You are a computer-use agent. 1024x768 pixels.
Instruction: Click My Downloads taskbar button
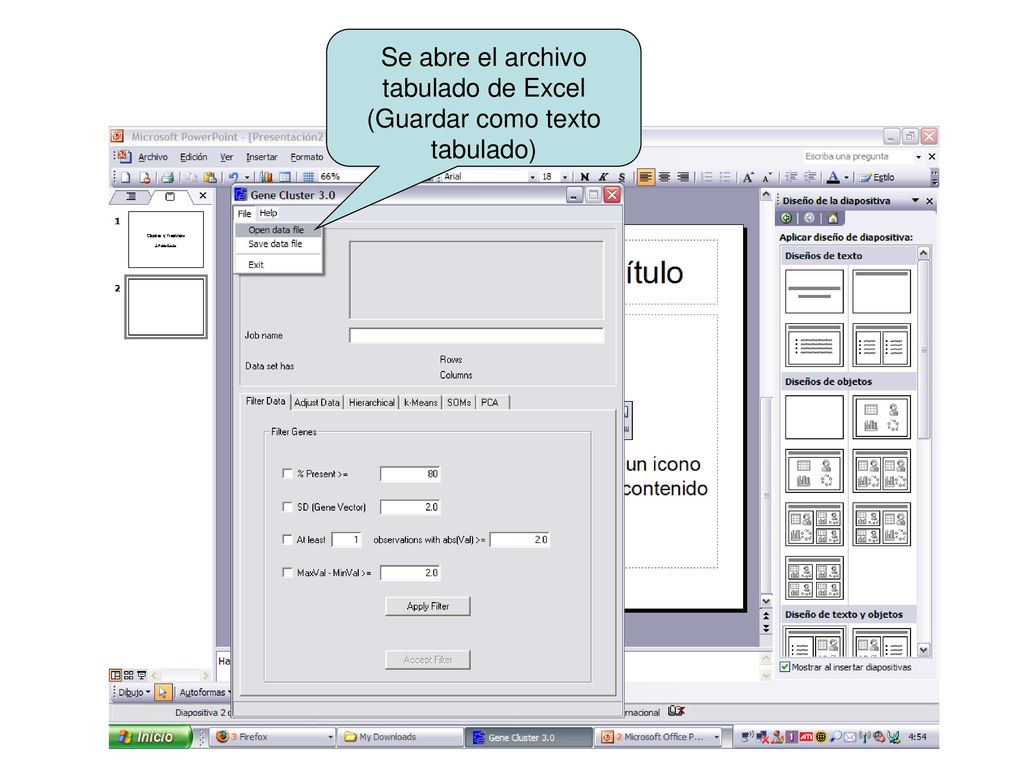click(401, 737)
